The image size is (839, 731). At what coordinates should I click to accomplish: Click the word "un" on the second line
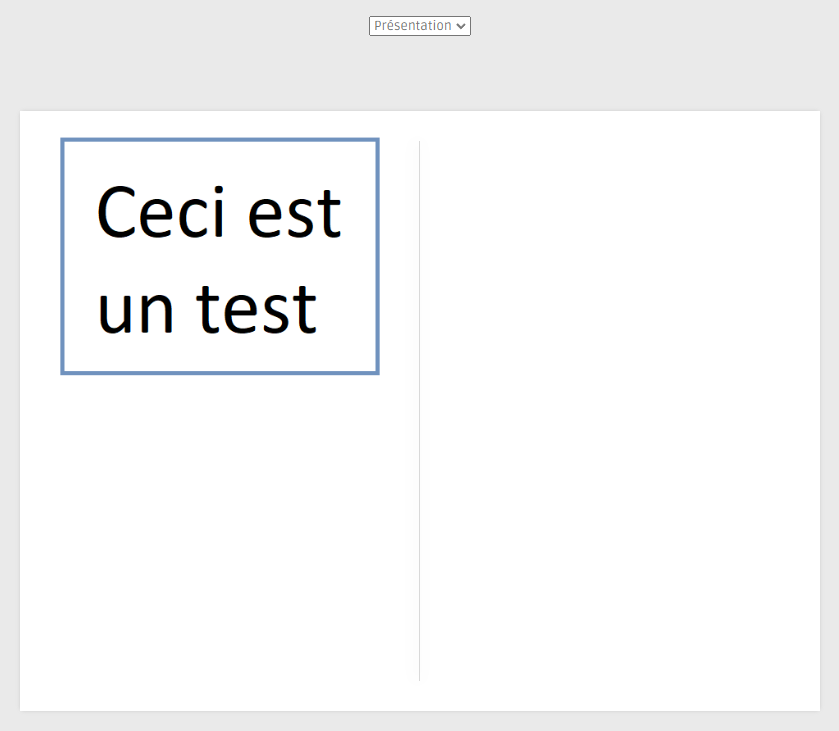[x=135, y=312]
